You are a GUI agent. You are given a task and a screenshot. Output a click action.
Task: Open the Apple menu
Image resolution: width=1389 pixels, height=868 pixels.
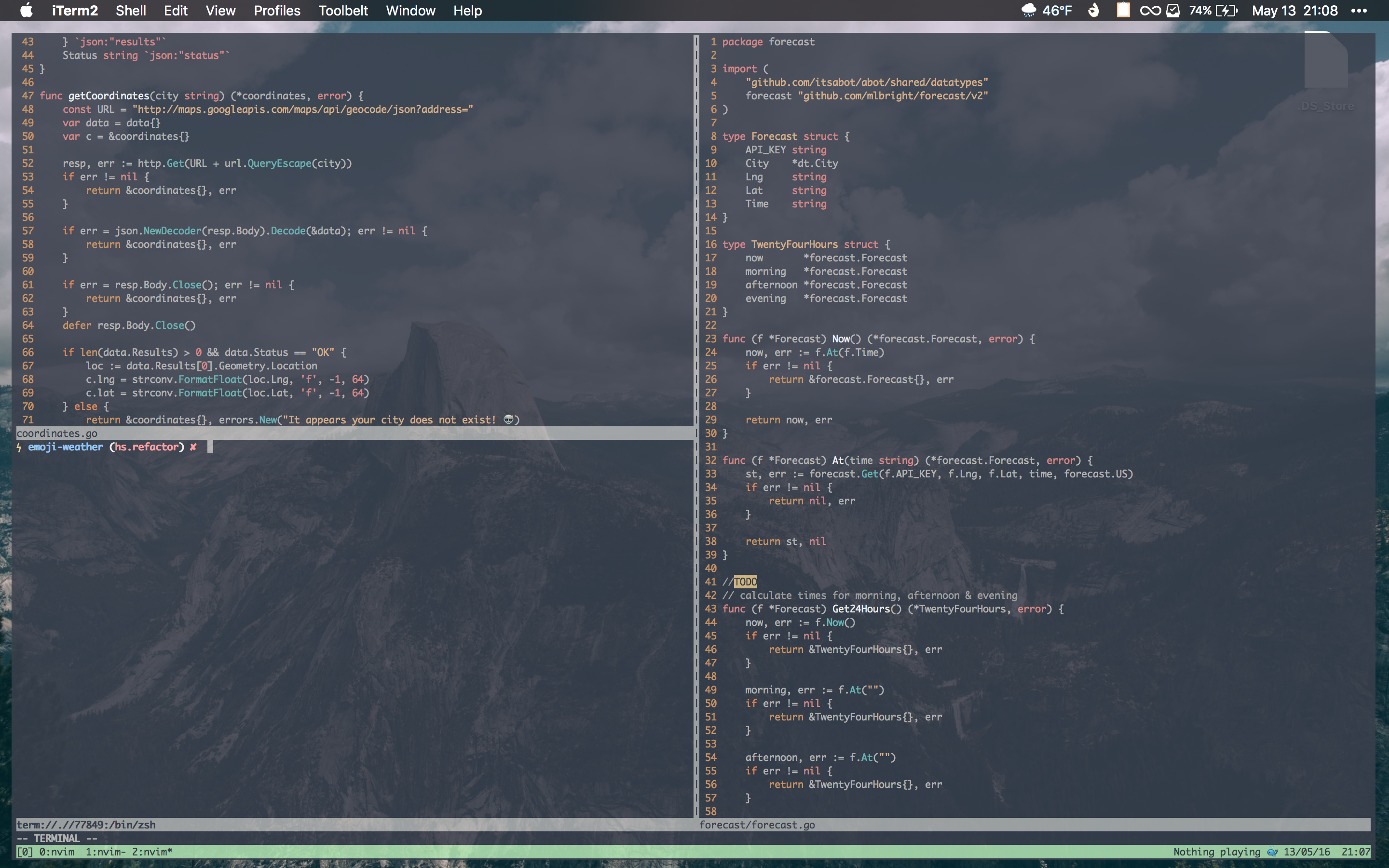[x=27, y=10]
